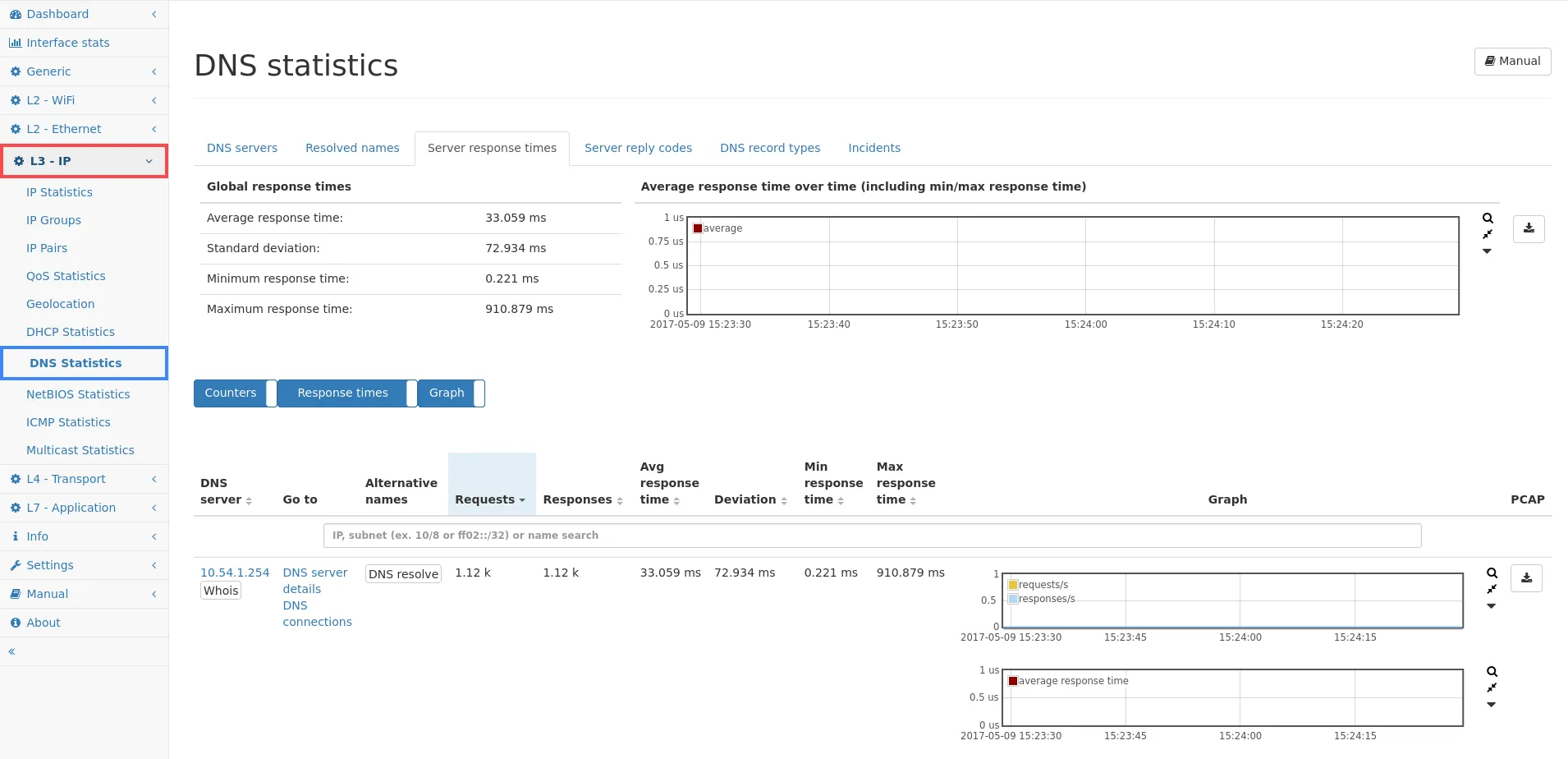Open the DNS record types tab
Viewport: 1568px width, 759px height.
769,148
